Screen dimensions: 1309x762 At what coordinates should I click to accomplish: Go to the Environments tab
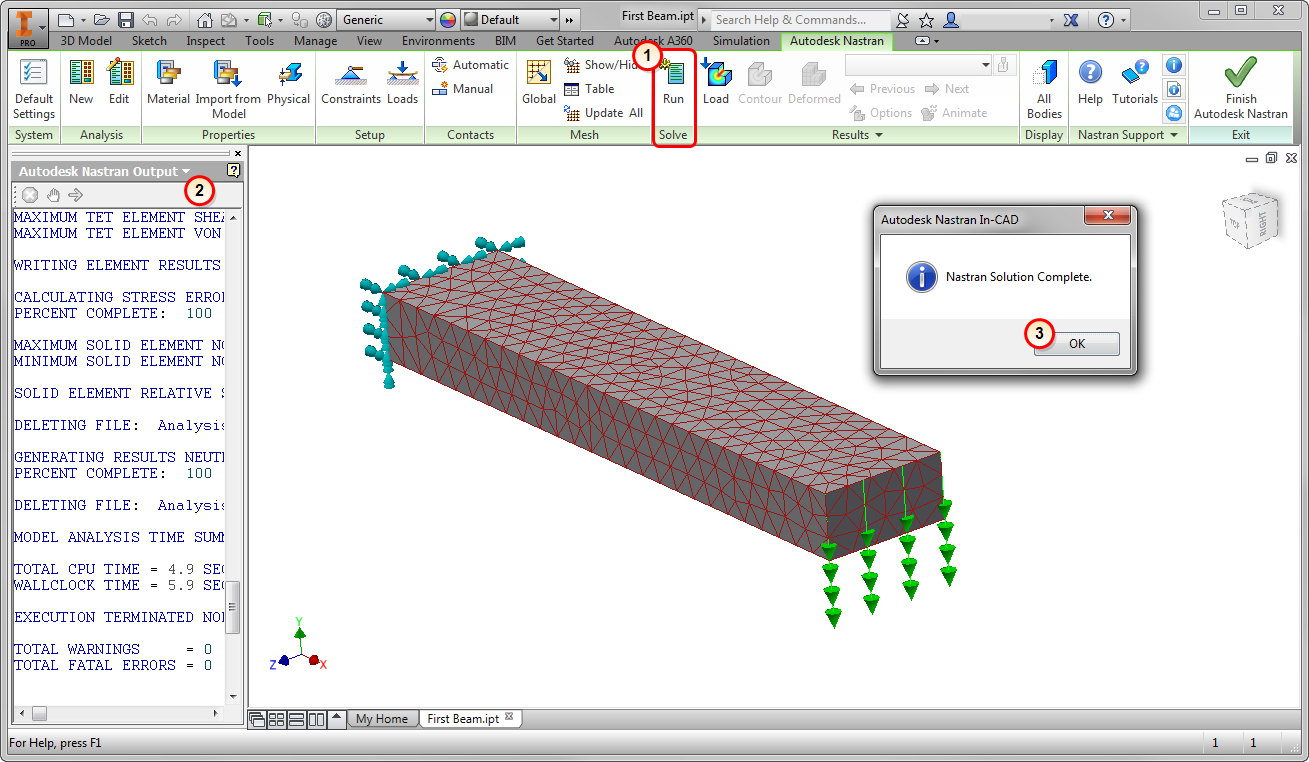pos(438,41)
